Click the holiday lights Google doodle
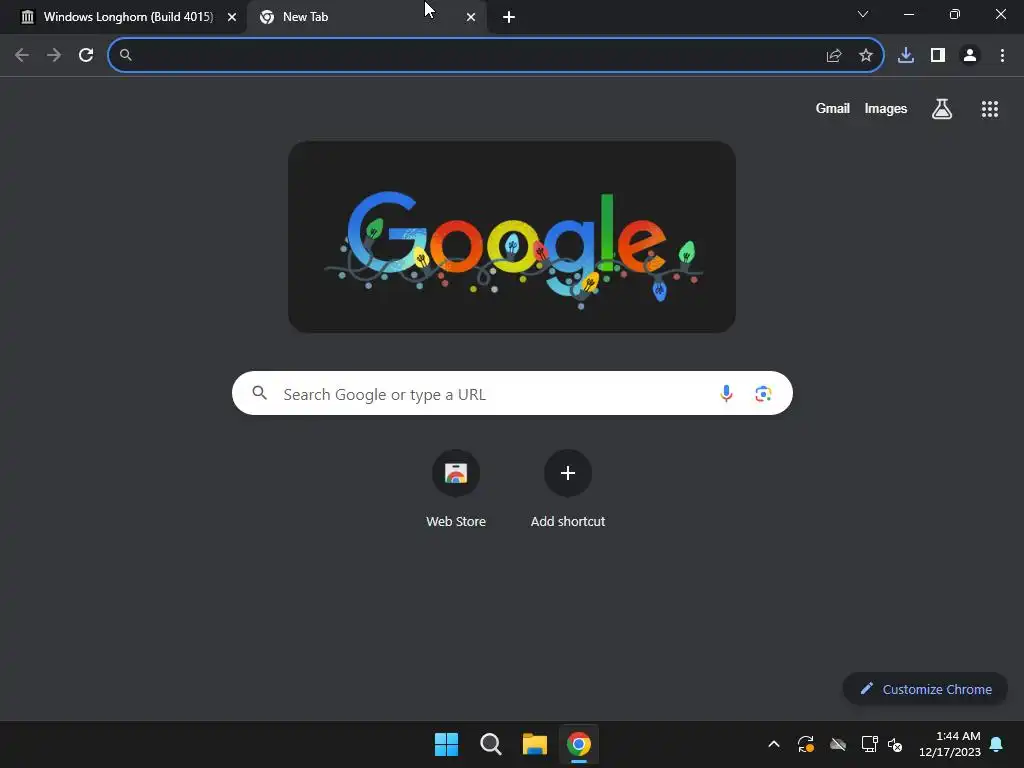Viewport: 1024px width, 768px height. pyautogui.click(x=512, y=237)
